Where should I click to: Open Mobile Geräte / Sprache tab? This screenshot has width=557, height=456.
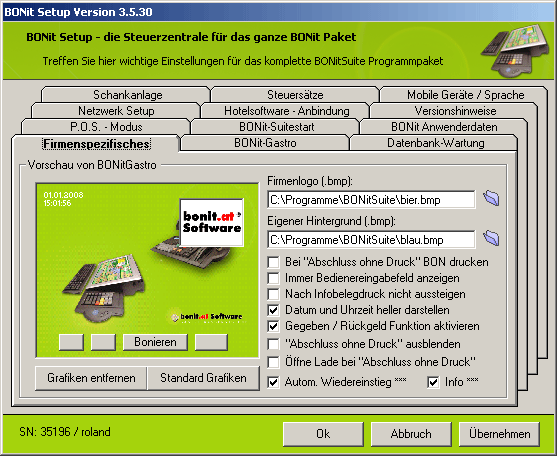465,95
